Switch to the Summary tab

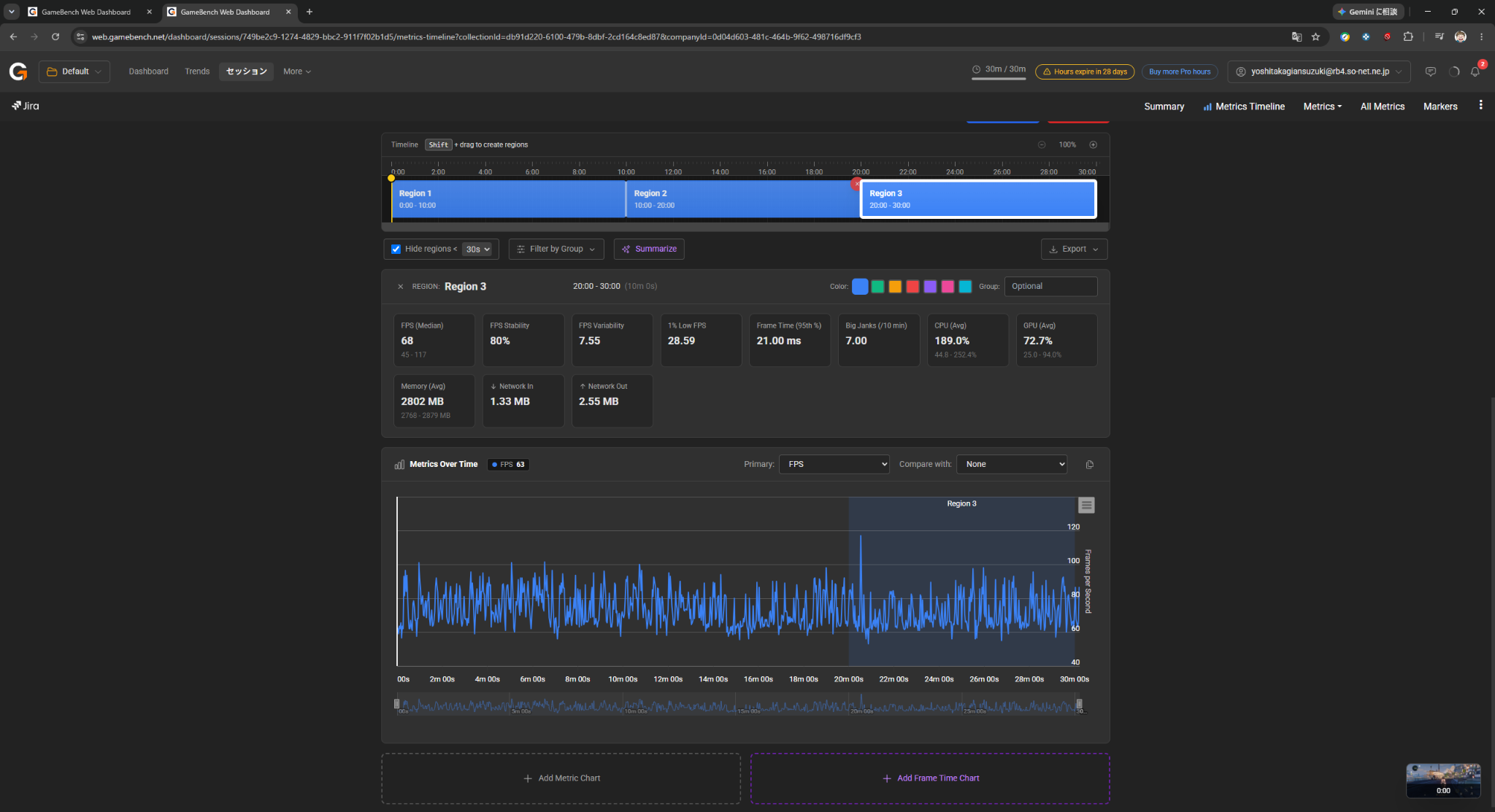click(x=1164, y=107)
